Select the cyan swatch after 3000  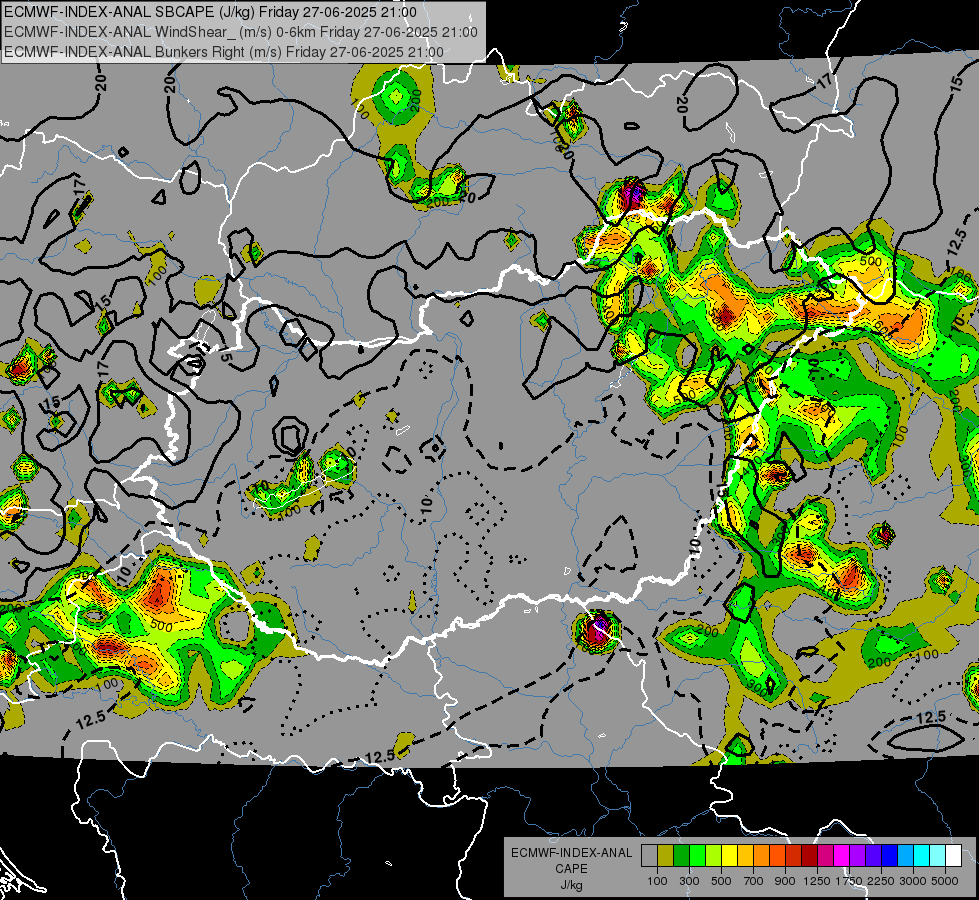(922, 856)
